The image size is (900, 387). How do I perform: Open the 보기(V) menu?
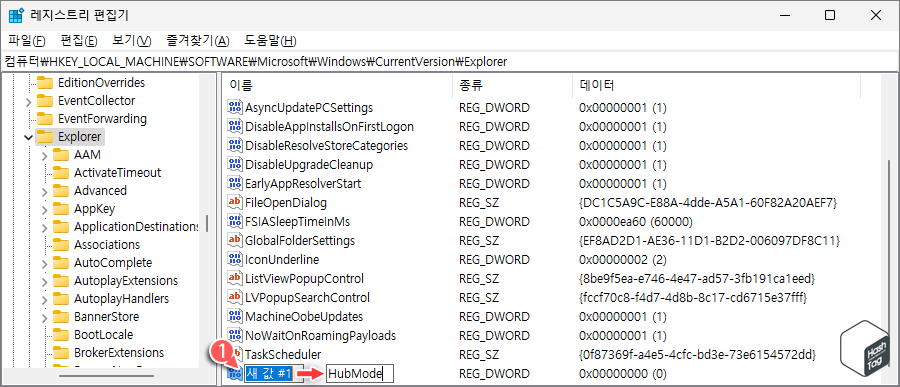[131, 41]
